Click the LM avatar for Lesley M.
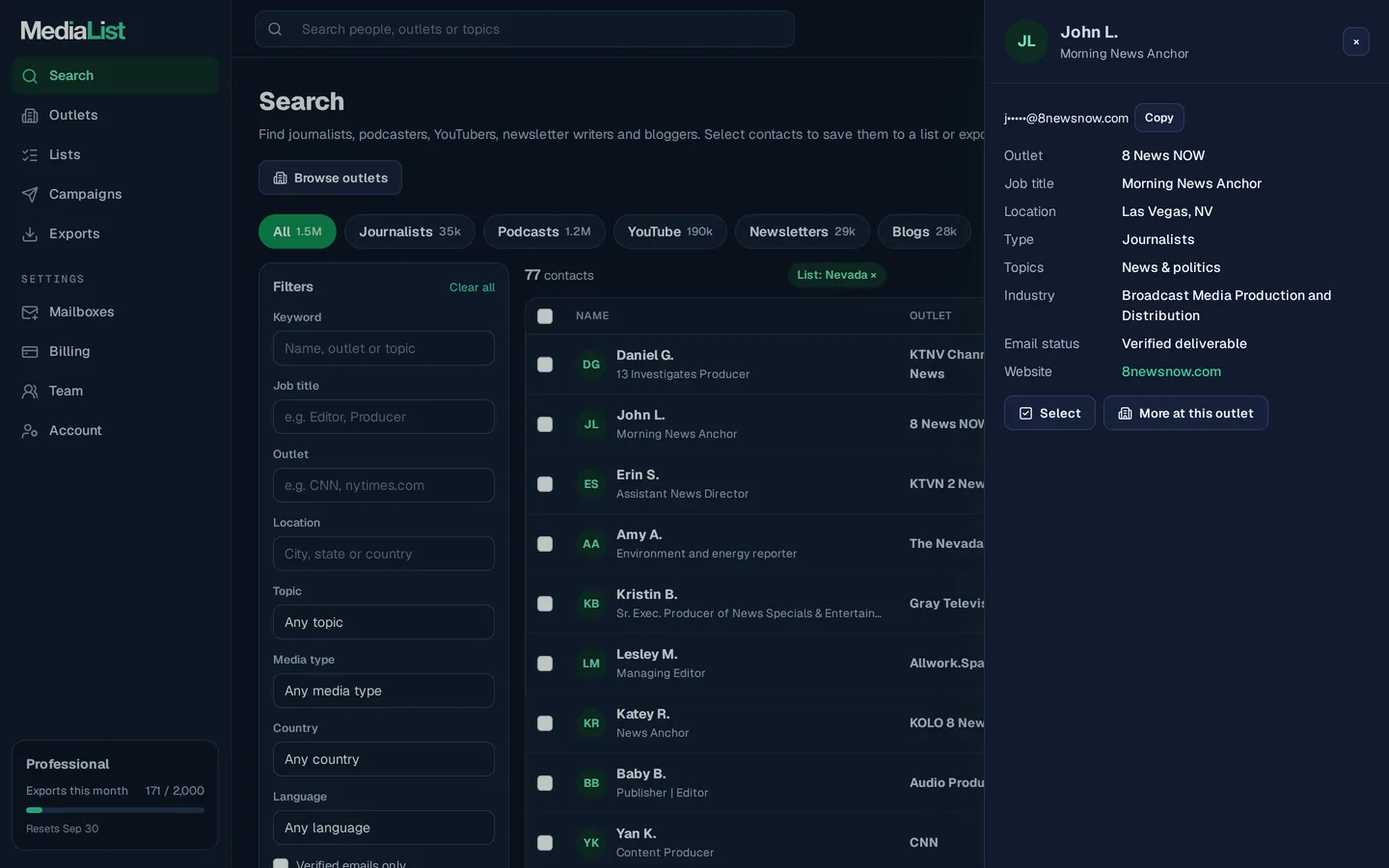Image resolution: width=1389 pixels, height=868 pixels. coord(591,664)
